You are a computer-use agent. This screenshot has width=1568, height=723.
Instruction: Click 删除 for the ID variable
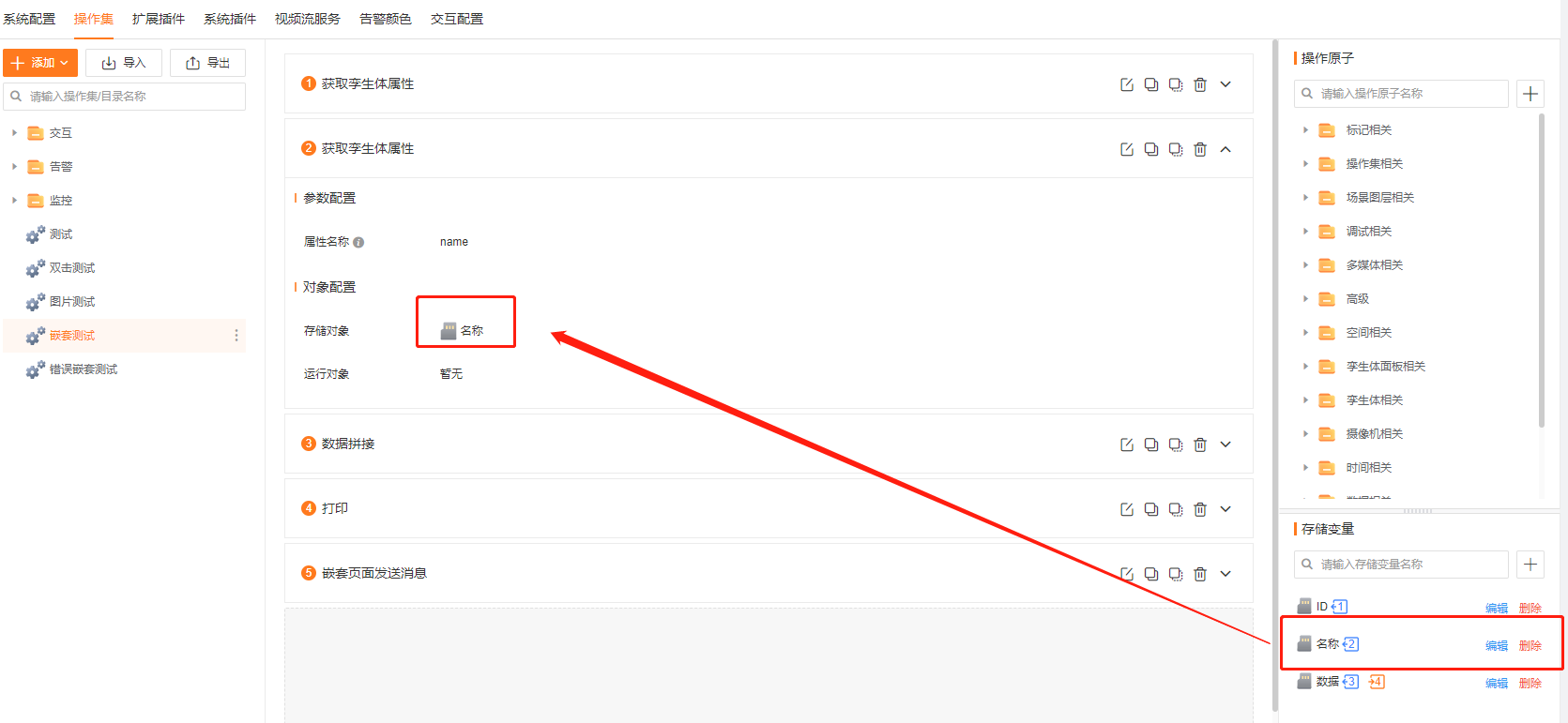click(1530, 609)
